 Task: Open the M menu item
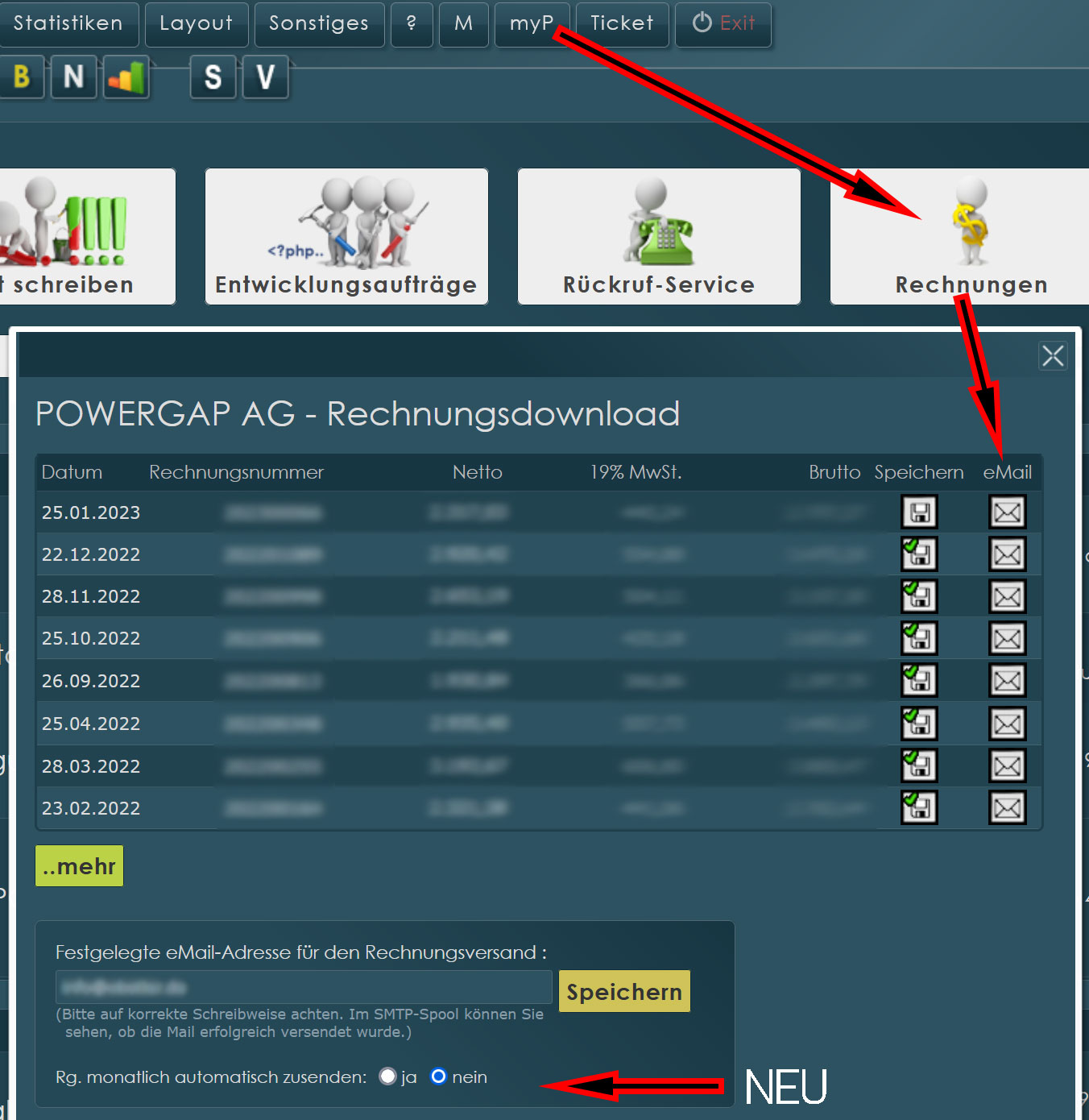pos(464,24)
